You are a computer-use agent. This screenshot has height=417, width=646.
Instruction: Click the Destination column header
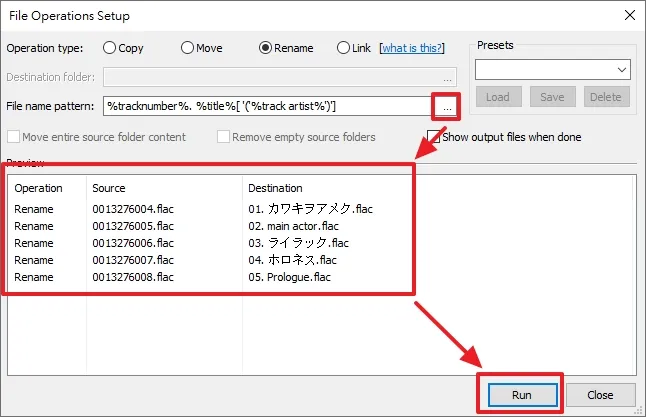(x=275, y=188)
